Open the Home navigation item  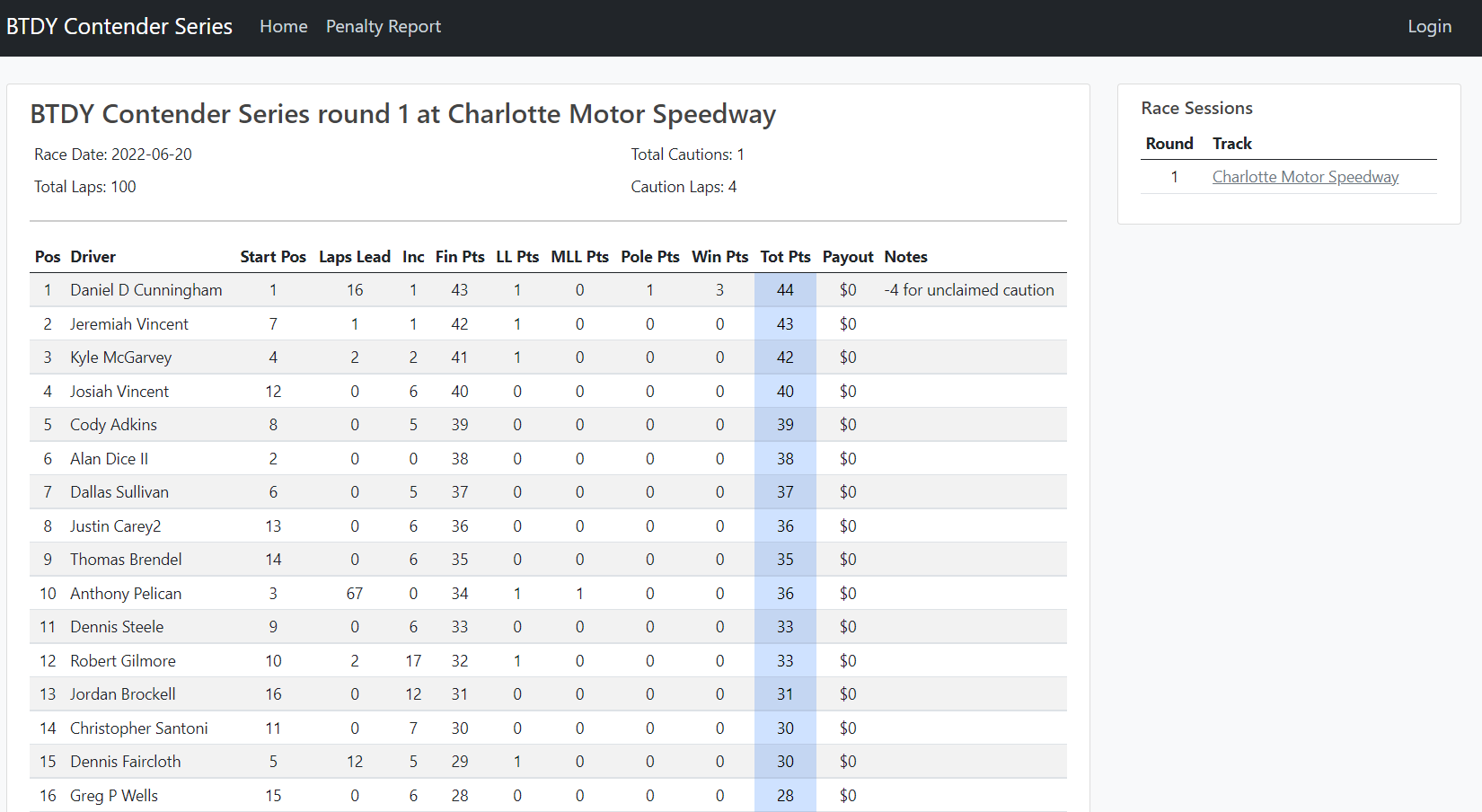(x=283, y=26)
